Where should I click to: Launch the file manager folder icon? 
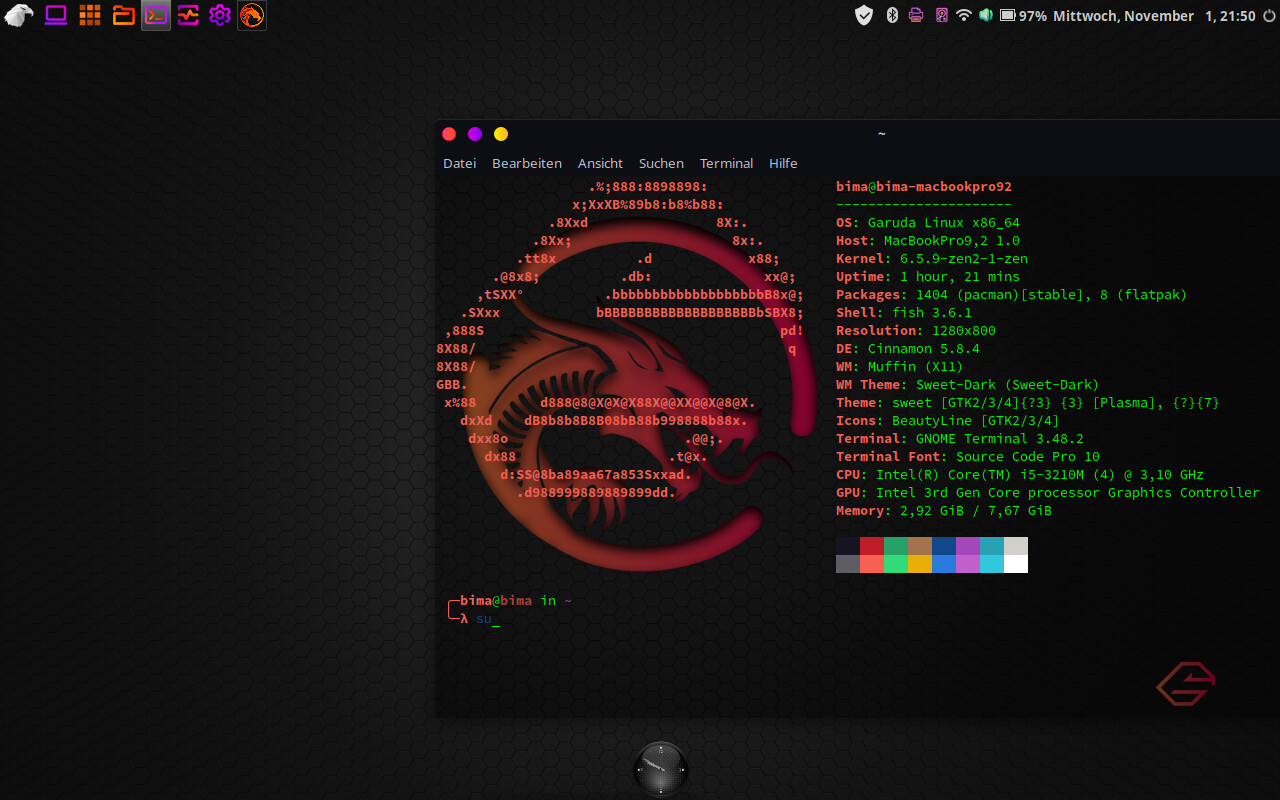click(x=123, y=15)
